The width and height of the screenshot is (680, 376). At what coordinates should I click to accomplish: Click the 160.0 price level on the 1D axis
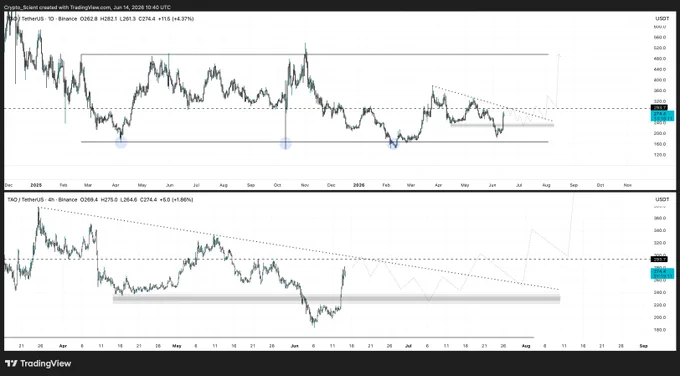659,144
